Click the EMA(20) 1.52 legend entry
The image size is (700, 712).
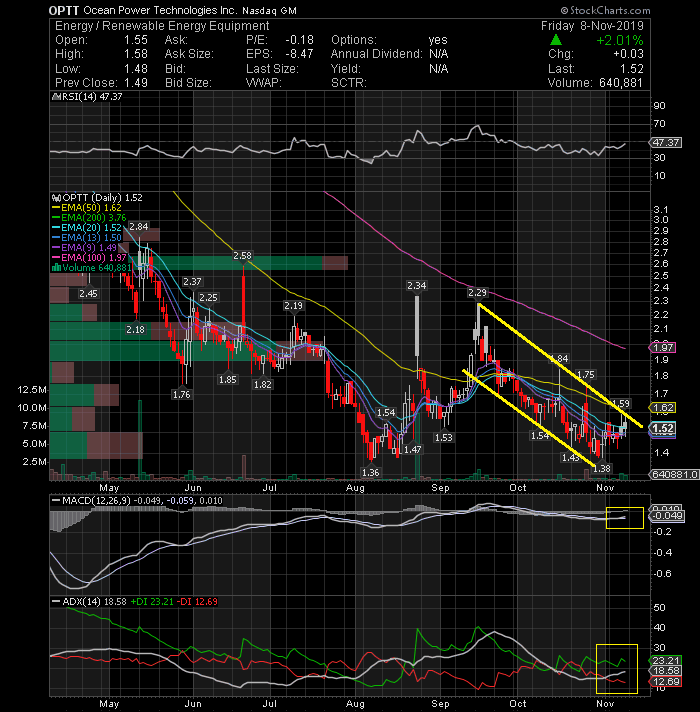[91, 228]
